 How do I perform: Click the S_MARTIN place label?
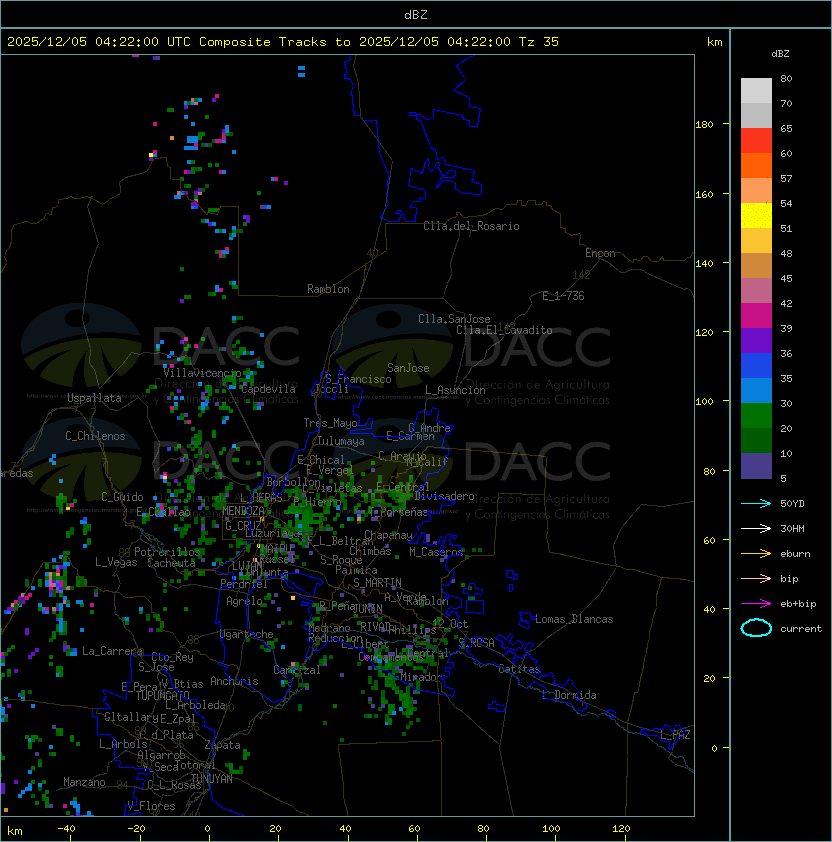pos(377,583)
